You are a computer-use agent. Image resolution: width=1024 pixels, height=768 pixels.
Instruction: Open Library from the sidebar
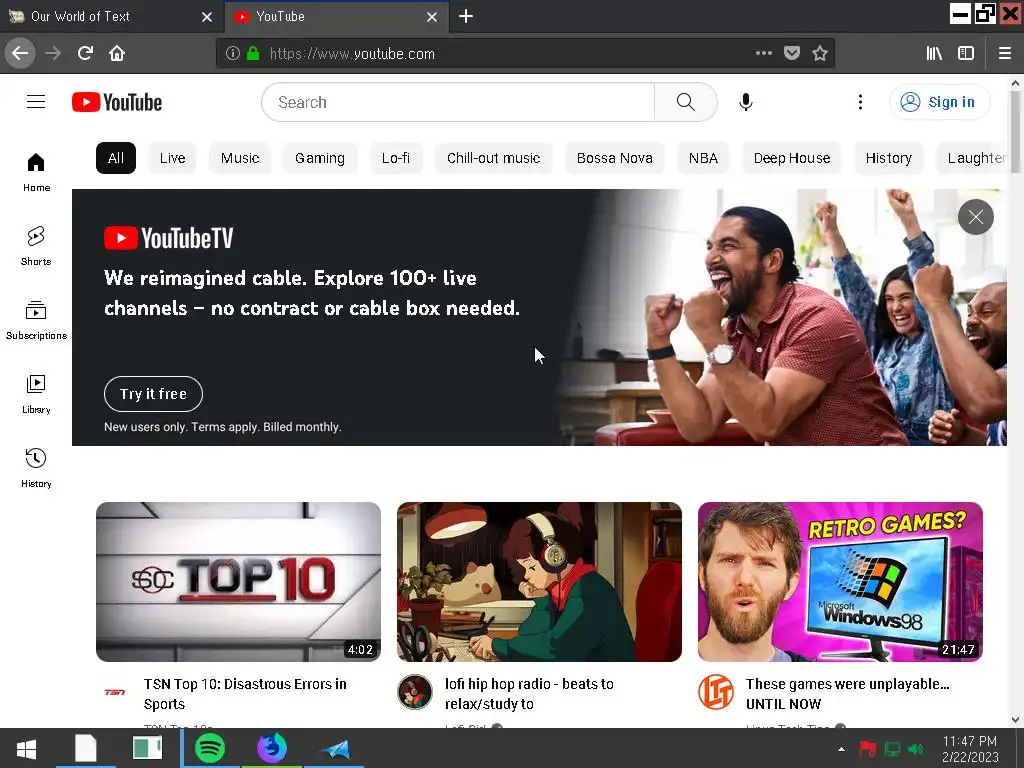coord(36,394)
